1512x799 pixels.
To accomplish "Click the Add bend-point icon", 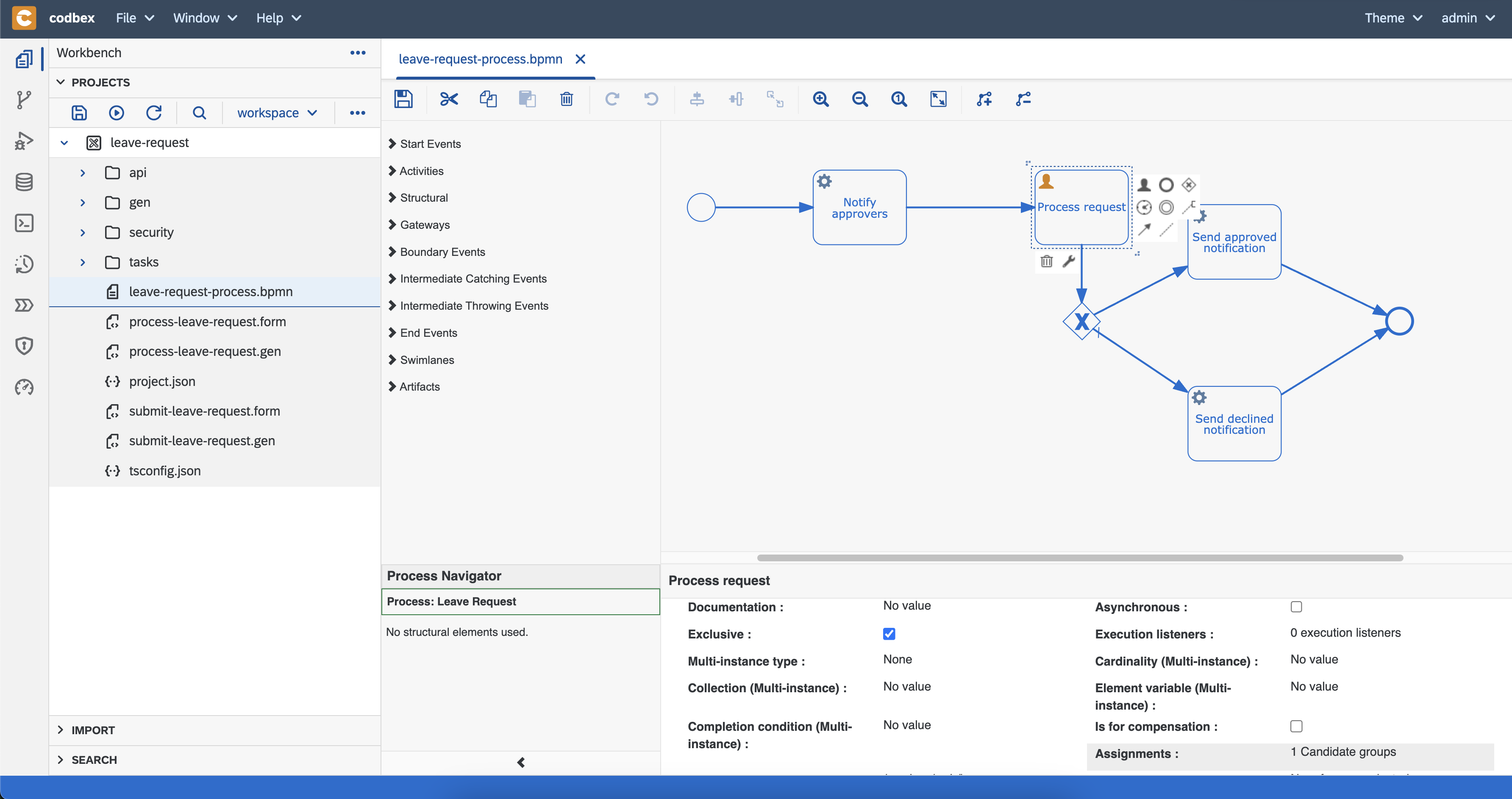I will click(984, 99).
